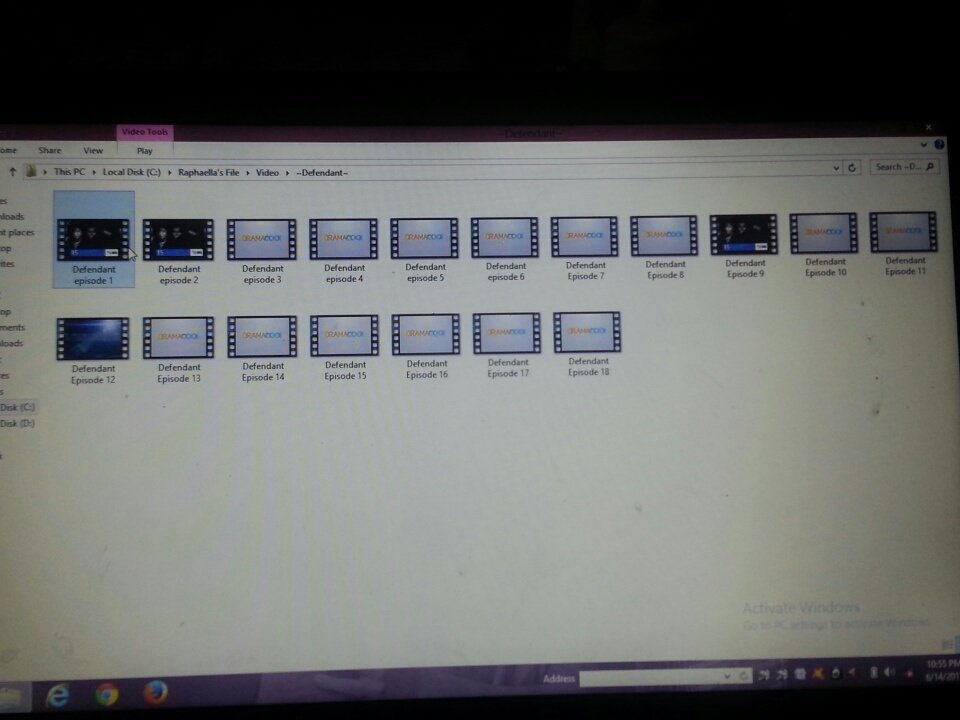Open Recent places in navigation pane

17,233
